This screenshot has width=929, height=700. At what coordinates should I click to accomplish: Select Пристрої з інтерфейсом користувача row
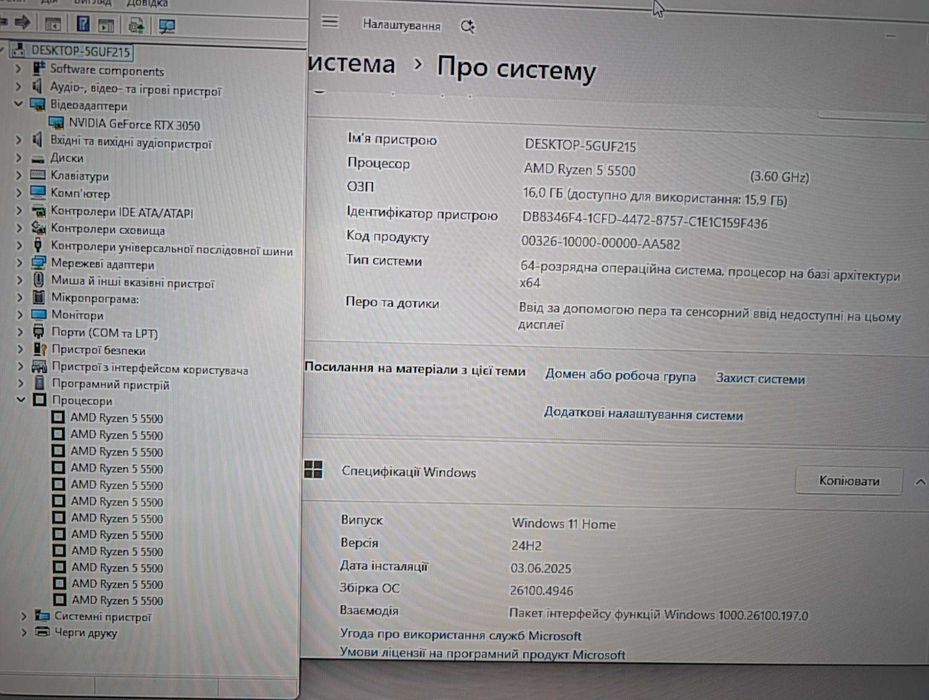[x=149, y=368]
